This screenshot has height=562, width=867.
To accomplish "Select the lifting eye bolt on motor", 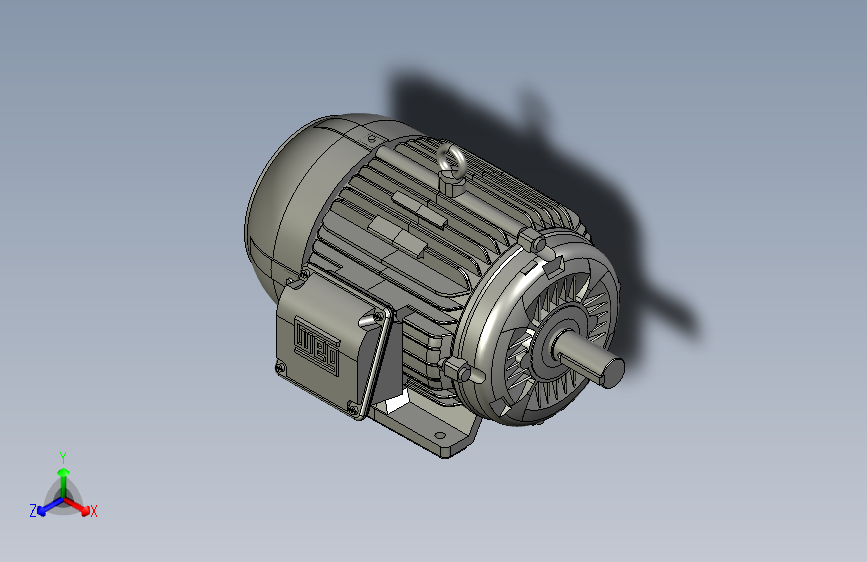I will pos(453,169).
